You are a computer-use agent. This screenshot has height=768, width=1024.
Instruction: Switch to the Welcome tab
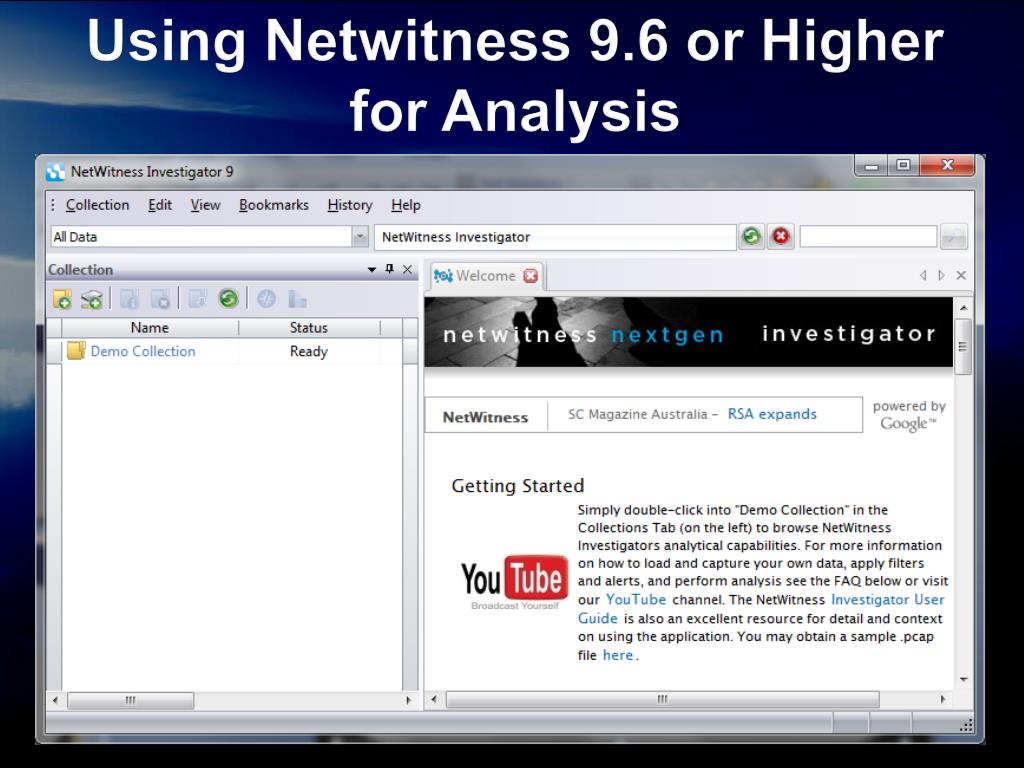[x=486, y=276]
